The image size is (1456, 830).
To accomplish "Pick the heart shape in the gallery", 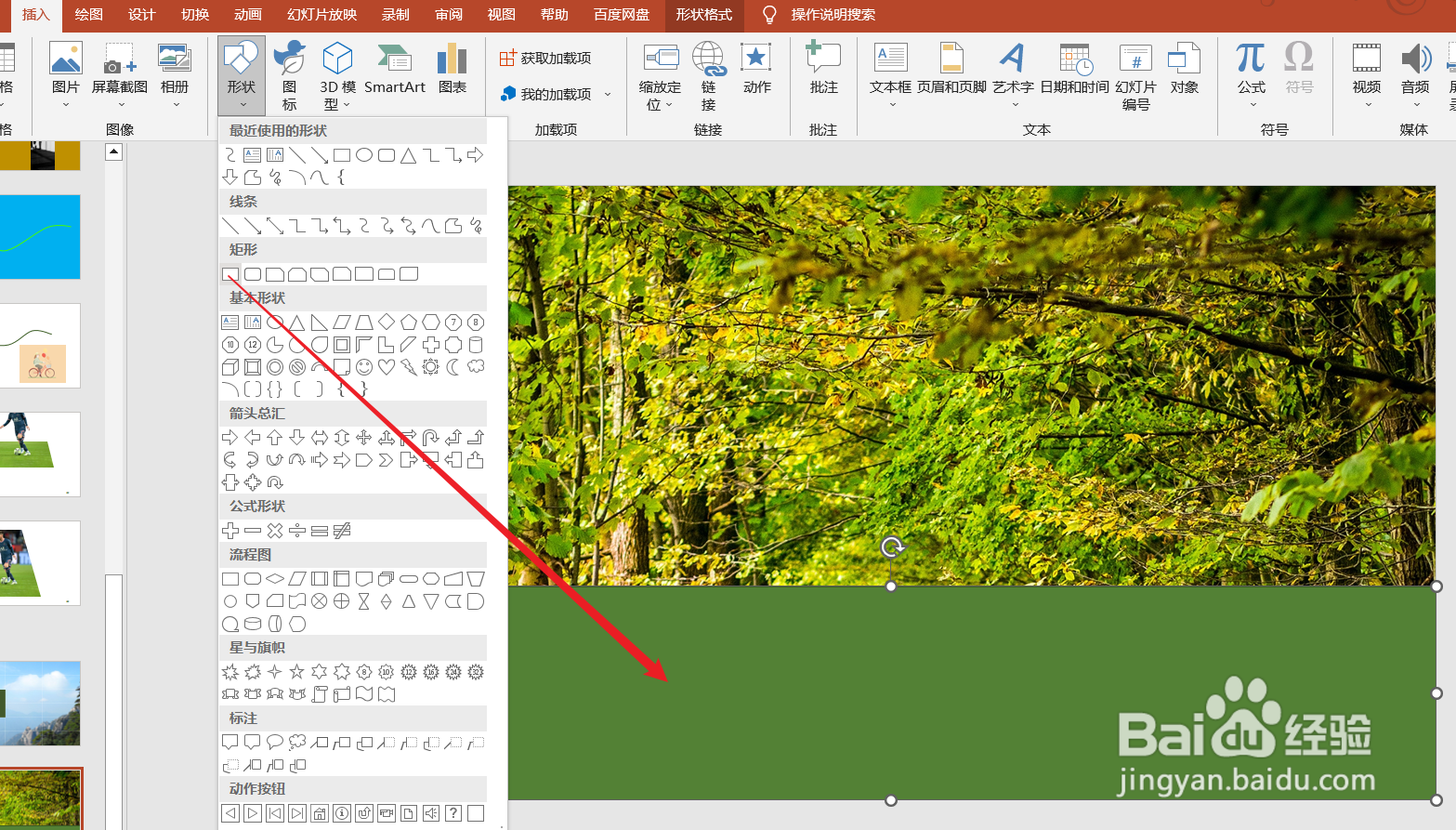I will 387,367.
